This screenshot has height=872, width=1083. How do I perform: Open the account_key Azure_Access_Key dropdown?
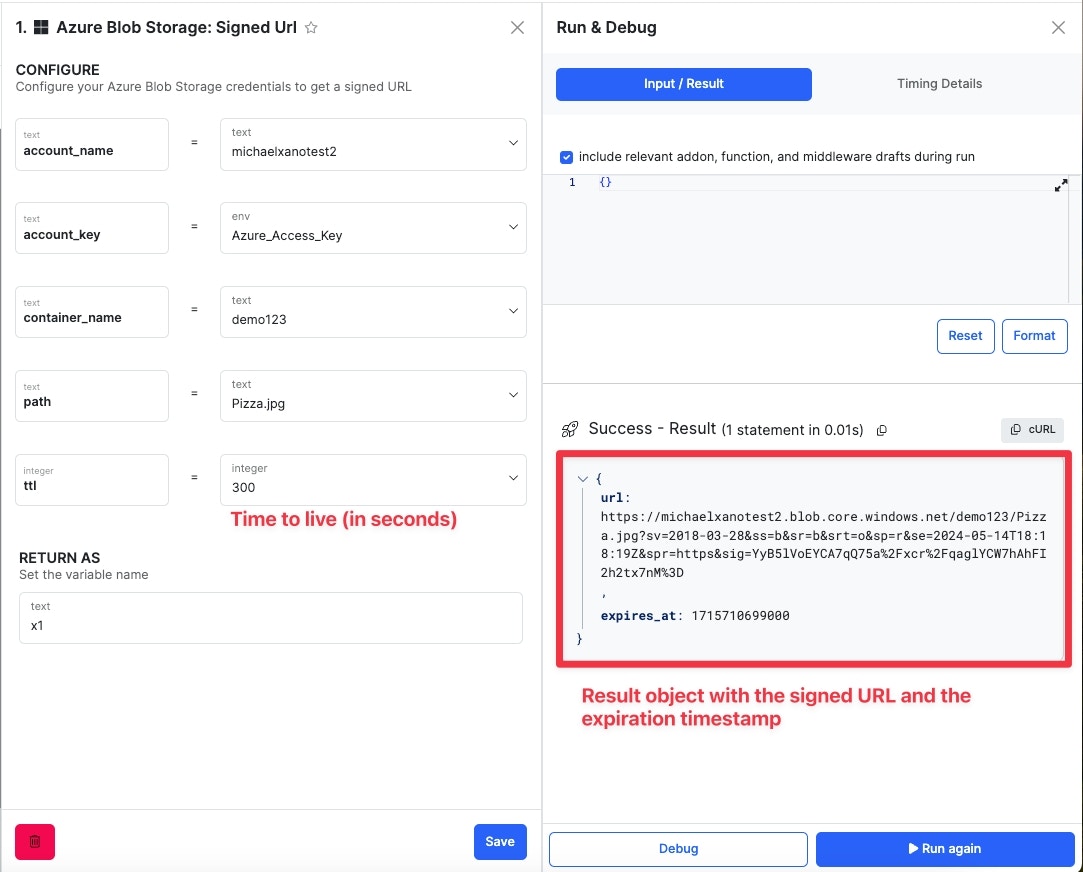(x=513, y=227)
